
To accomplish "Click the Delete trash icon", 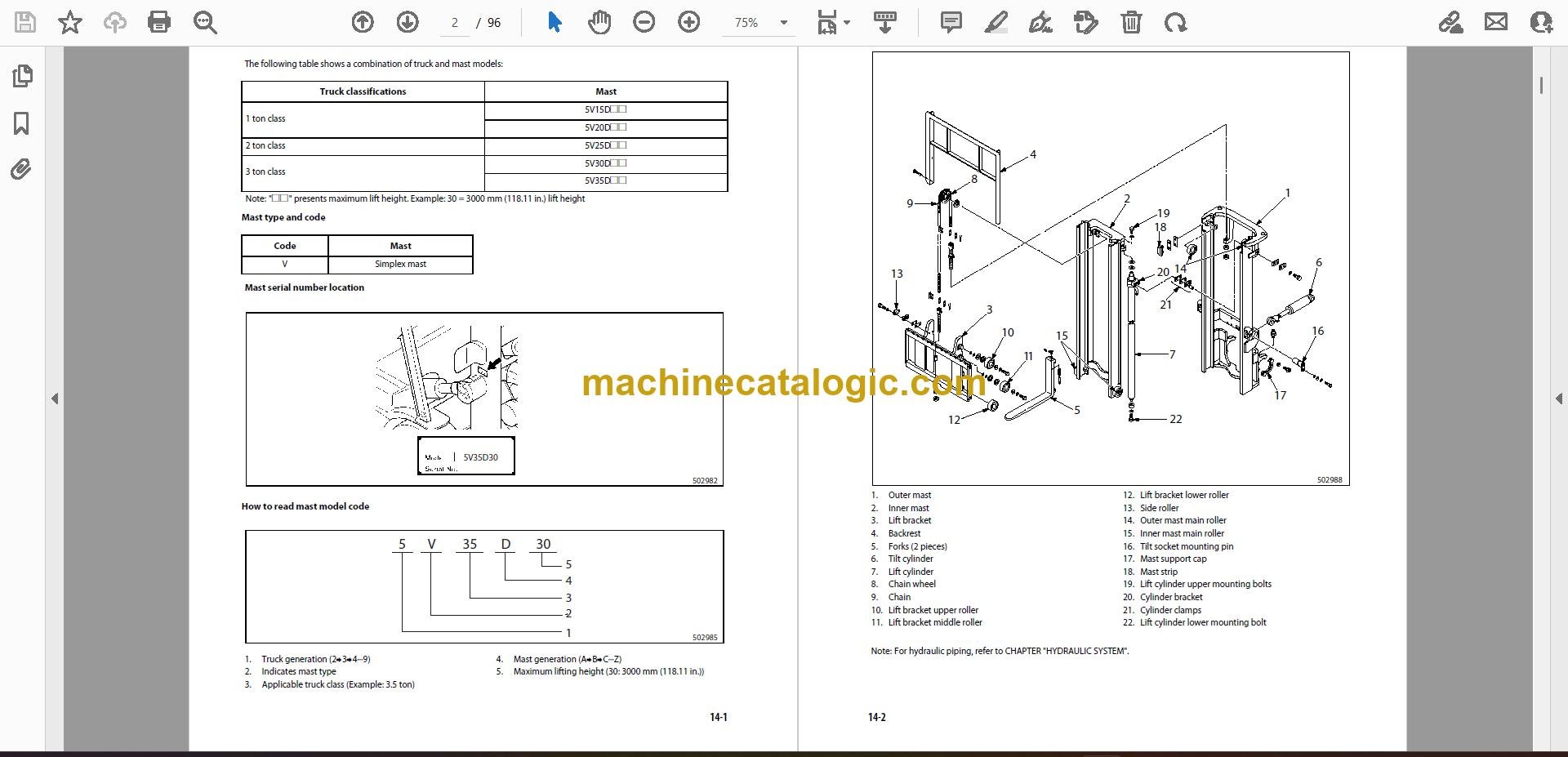I will [1131, 22].
